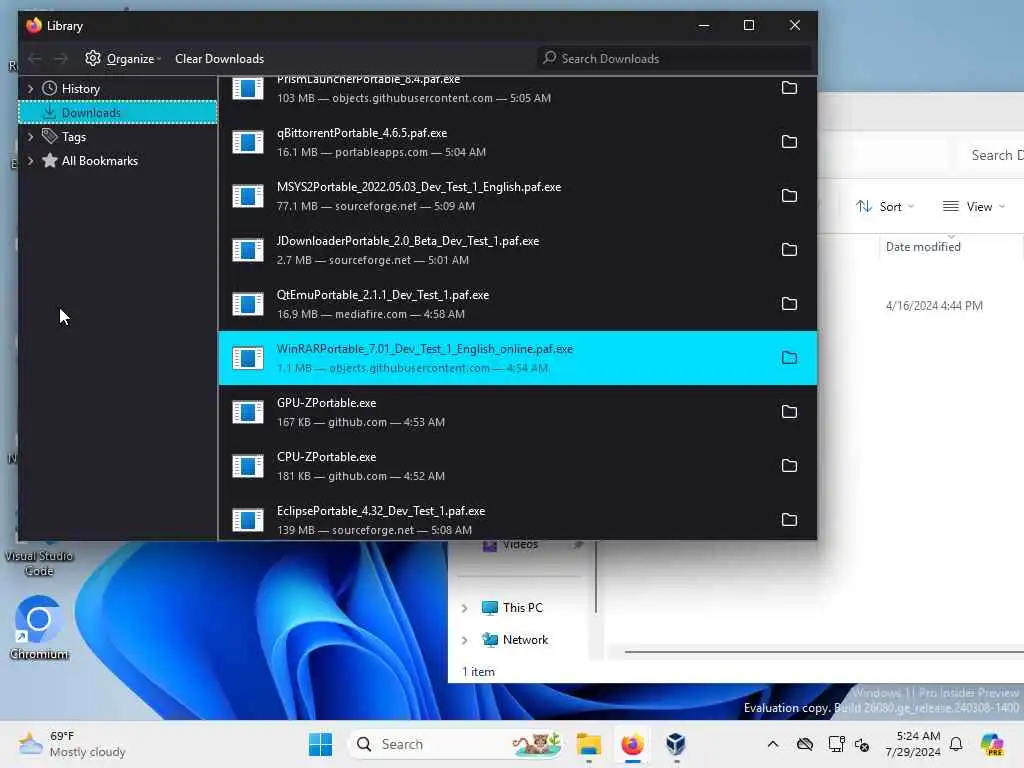Select This PC in File Explorer
The height and width of the screenshot is (768, 1024).
(x=513, y=607)
